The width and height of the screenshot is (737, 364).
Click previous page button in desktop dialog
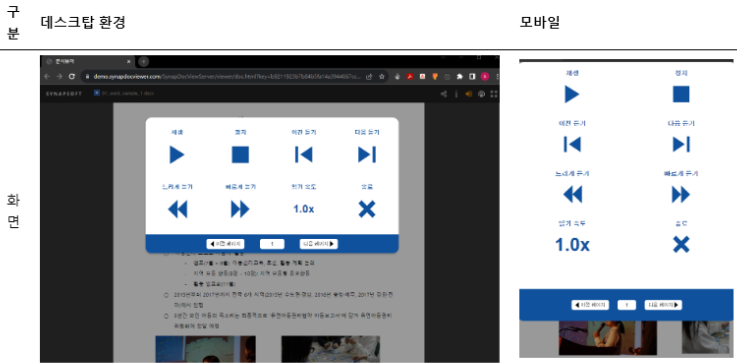(225, 244)
